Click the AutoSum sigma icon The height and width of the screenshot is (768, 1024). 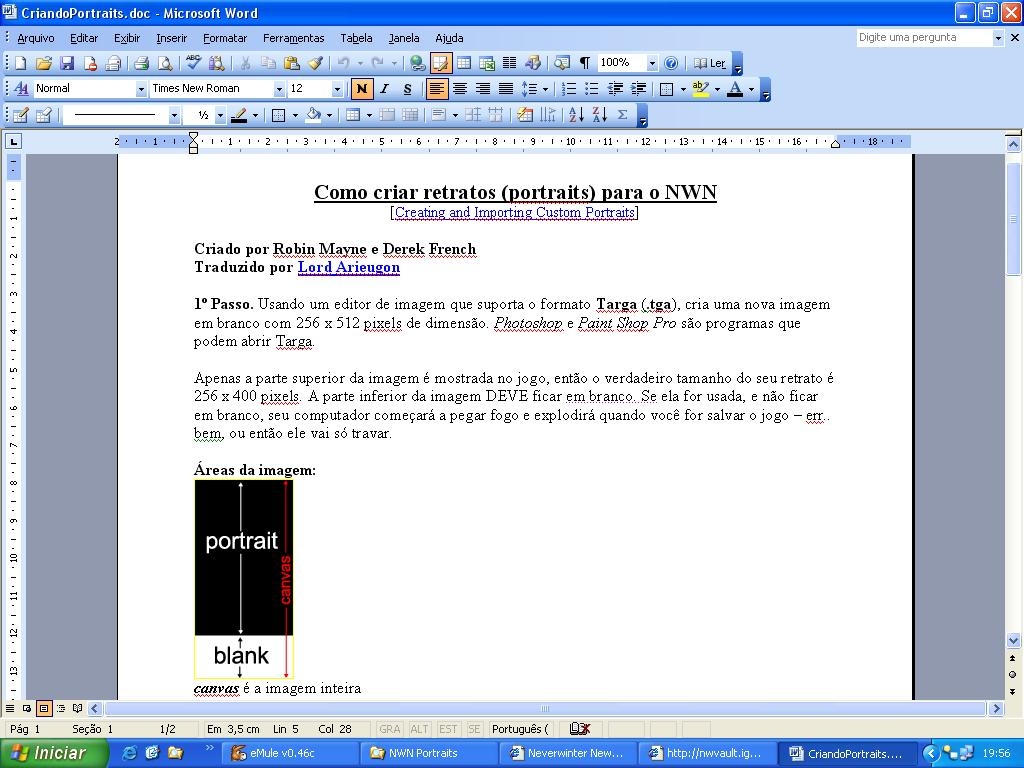(x=622, y=115)
